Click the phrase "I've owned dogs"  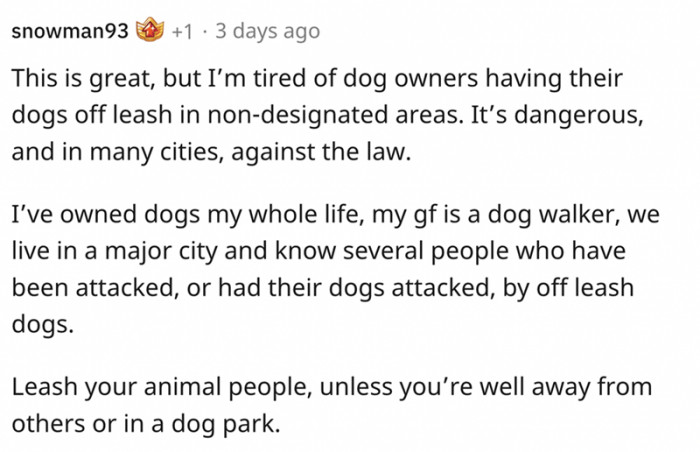(x=92, y=214)
